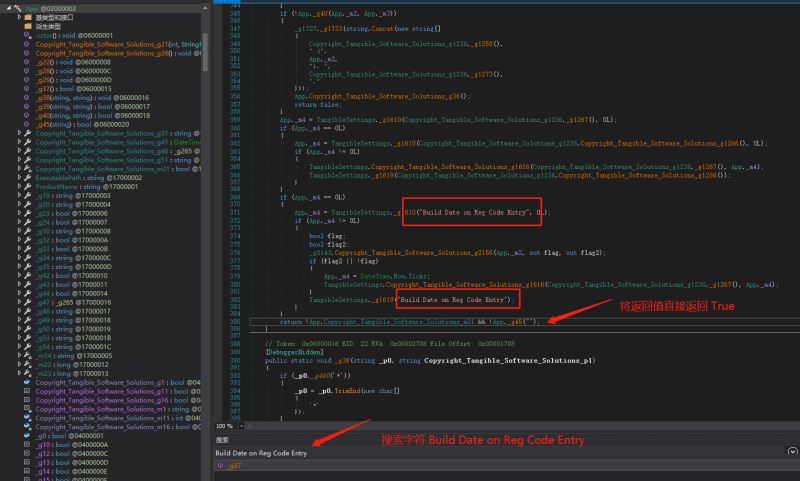The width and height of the screenshot is (800, 481).
Task: Select _g45(string) : bool method in tree
Action: pos(82,124)
